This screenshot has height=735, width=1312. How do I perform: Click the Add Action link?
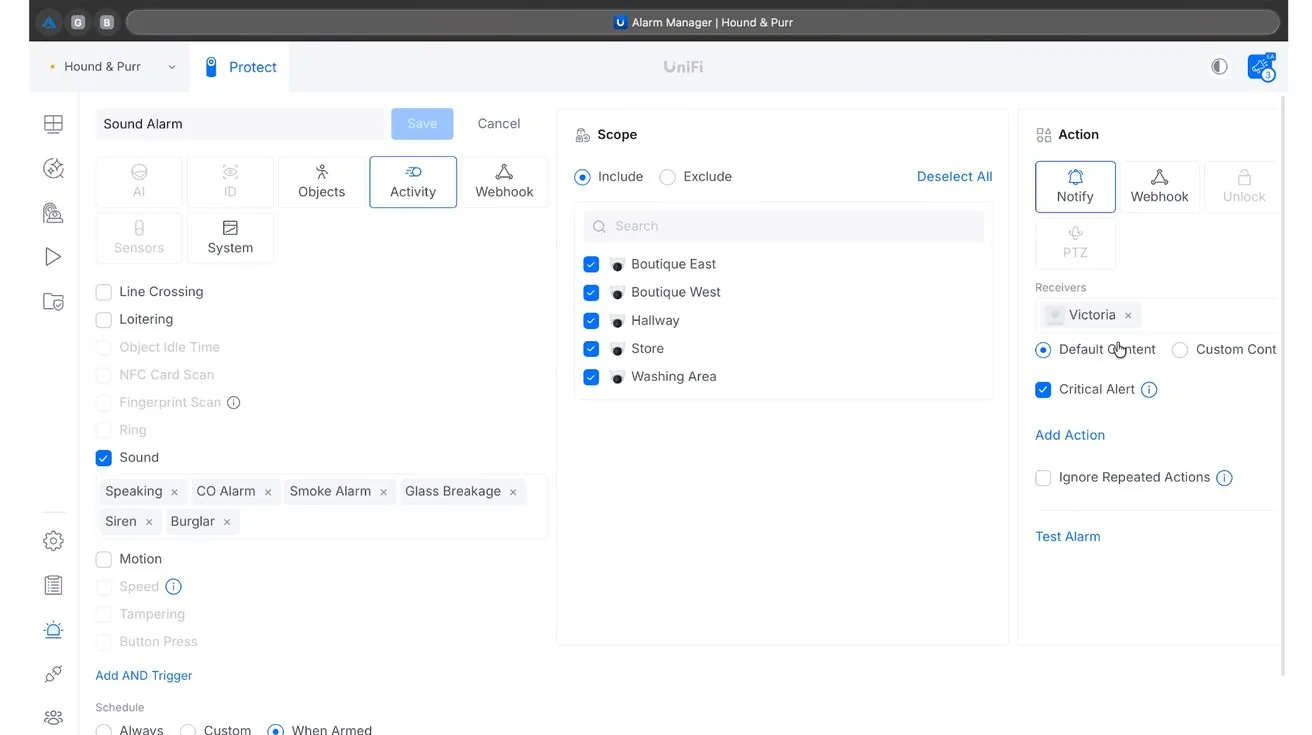pyautogui.click(x=1070, y=435)
